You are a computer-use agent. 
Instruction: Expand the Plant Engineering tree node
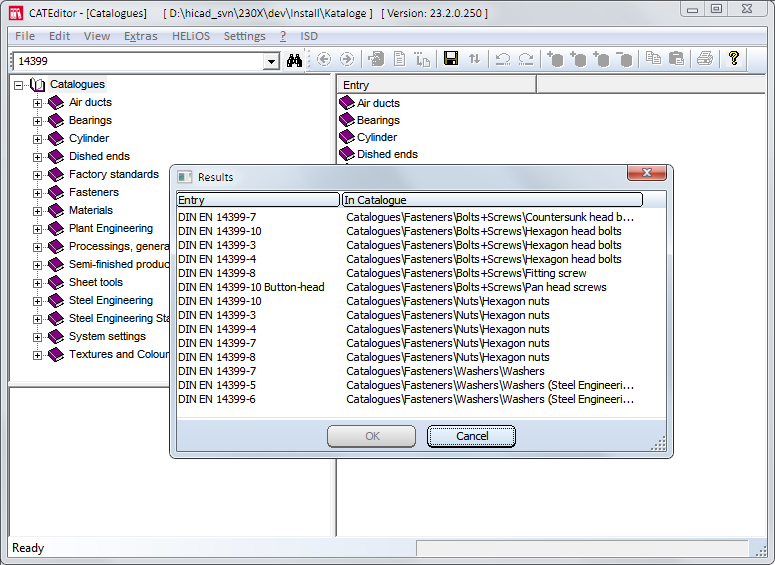[x=37, y=229]
